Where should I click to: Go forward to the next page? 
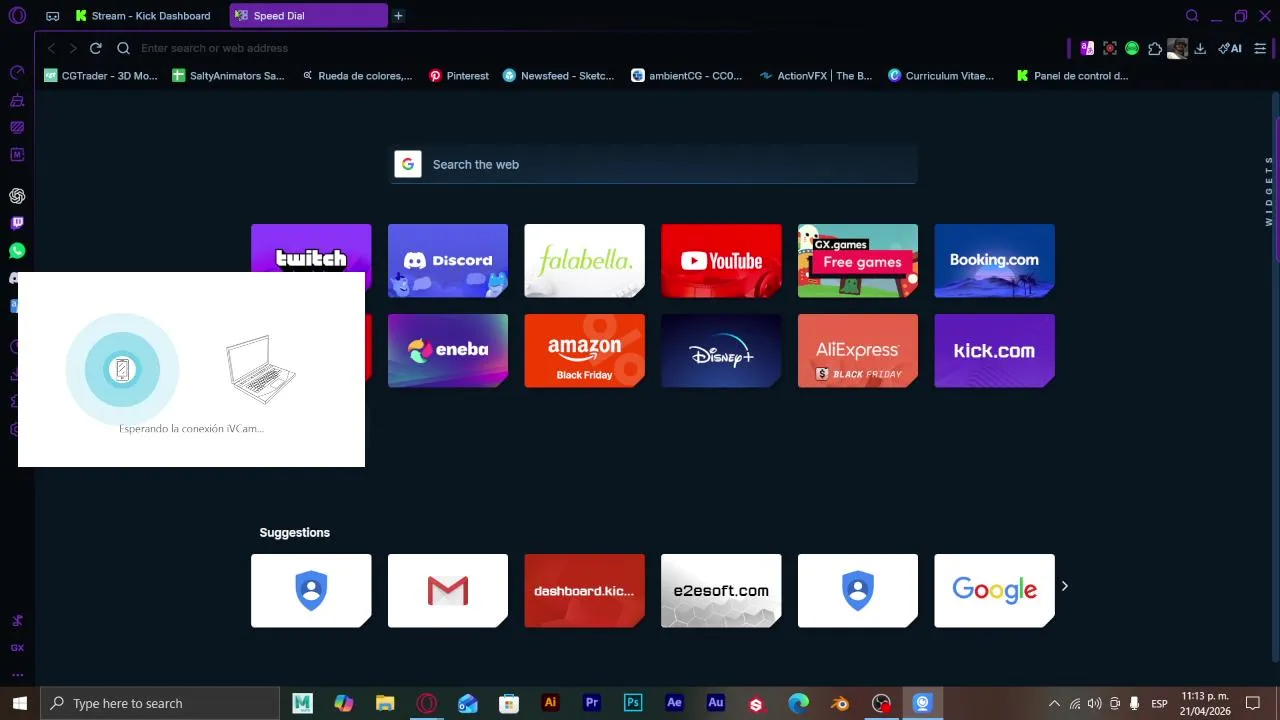click(73, 48)
